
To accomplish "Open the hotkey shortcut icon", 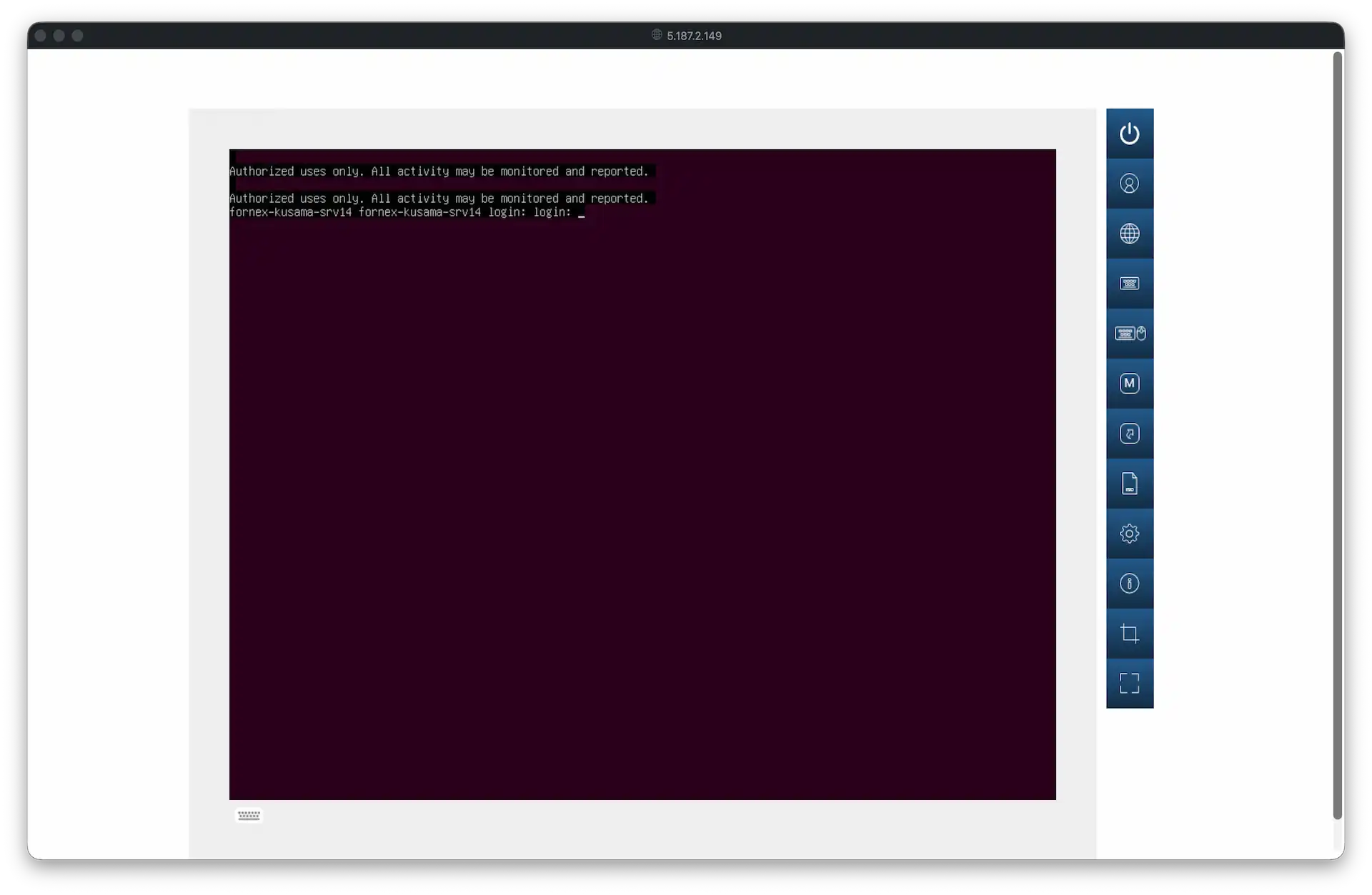I will coord(1129,434).
